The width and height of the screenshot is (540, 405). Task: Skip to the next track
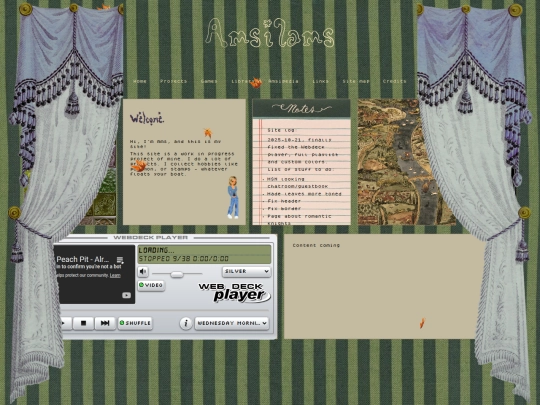[x=105, y=323]
